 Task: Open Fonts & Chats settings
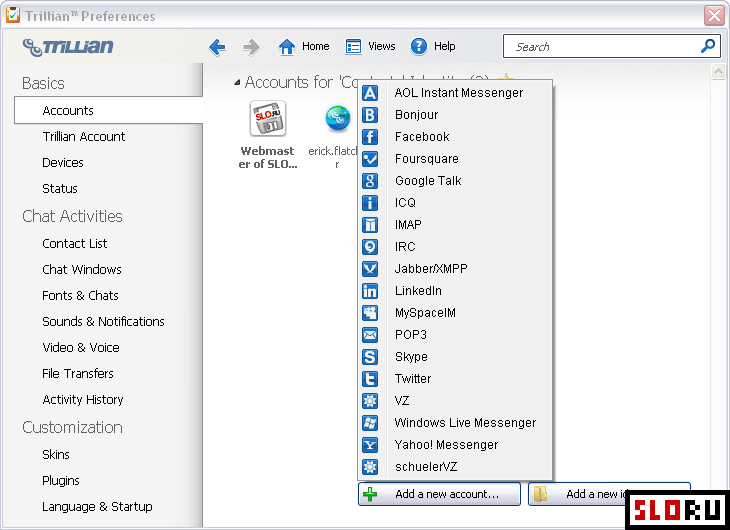80,296
